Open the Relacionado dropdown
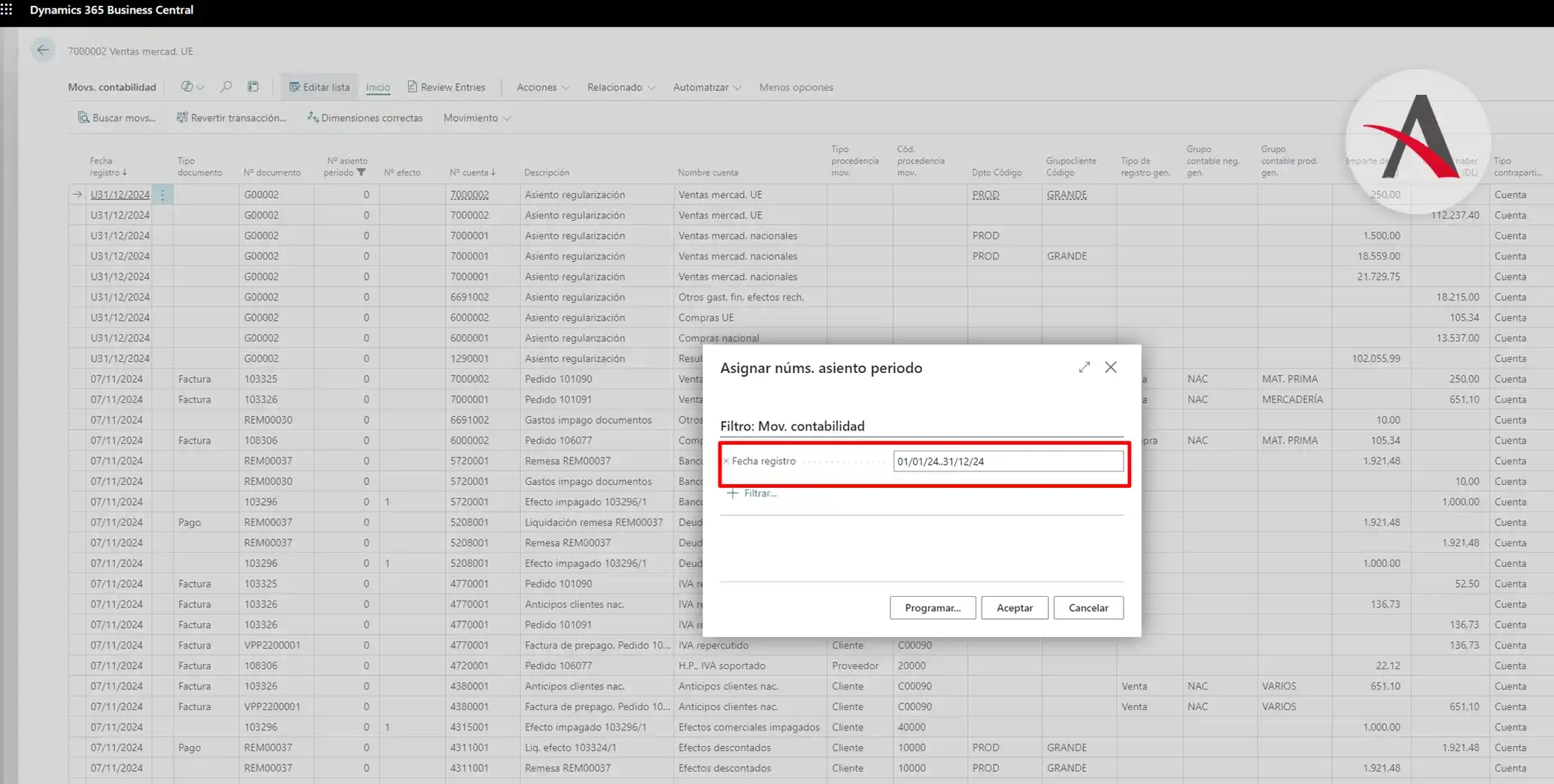Image resolution: width=1554 pixels, height=784 pixels. click(621, 87)
